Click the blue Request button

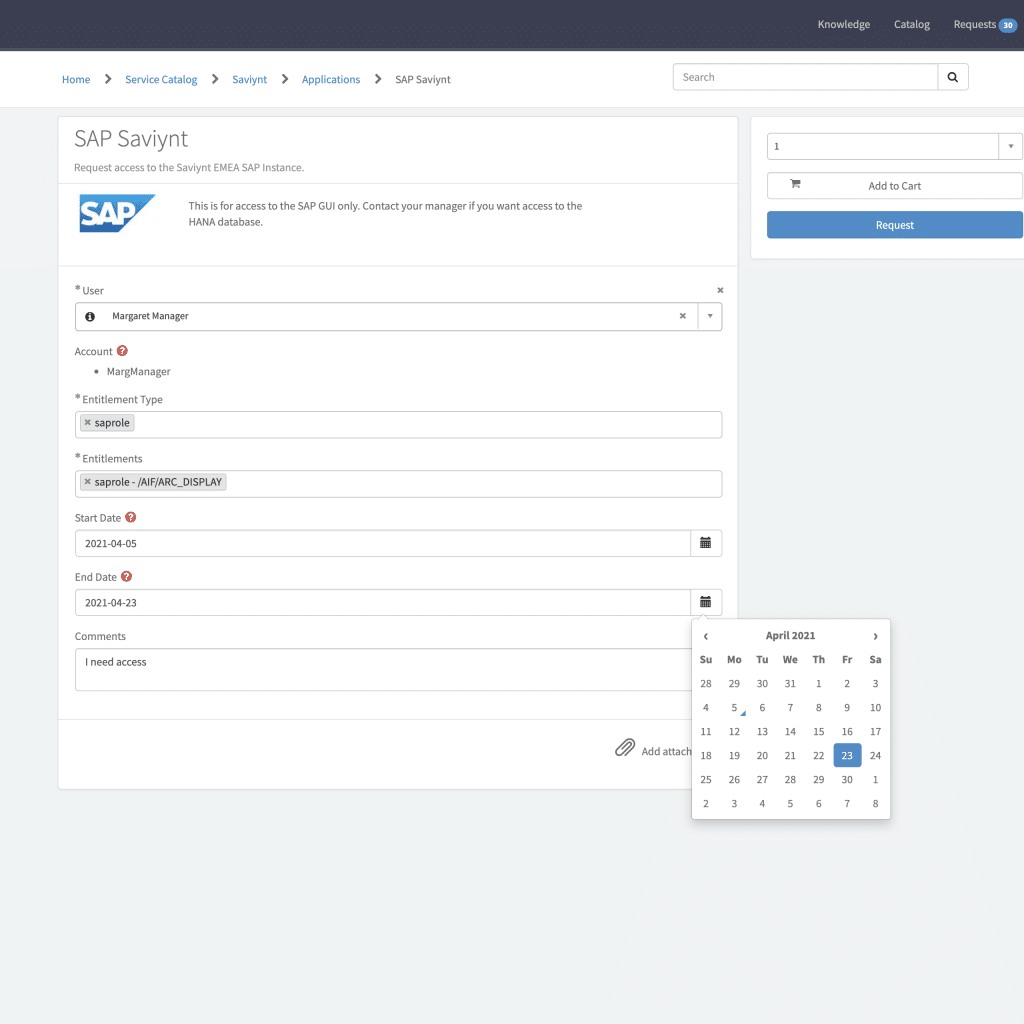pyautogui.click(x=894, y=225)
